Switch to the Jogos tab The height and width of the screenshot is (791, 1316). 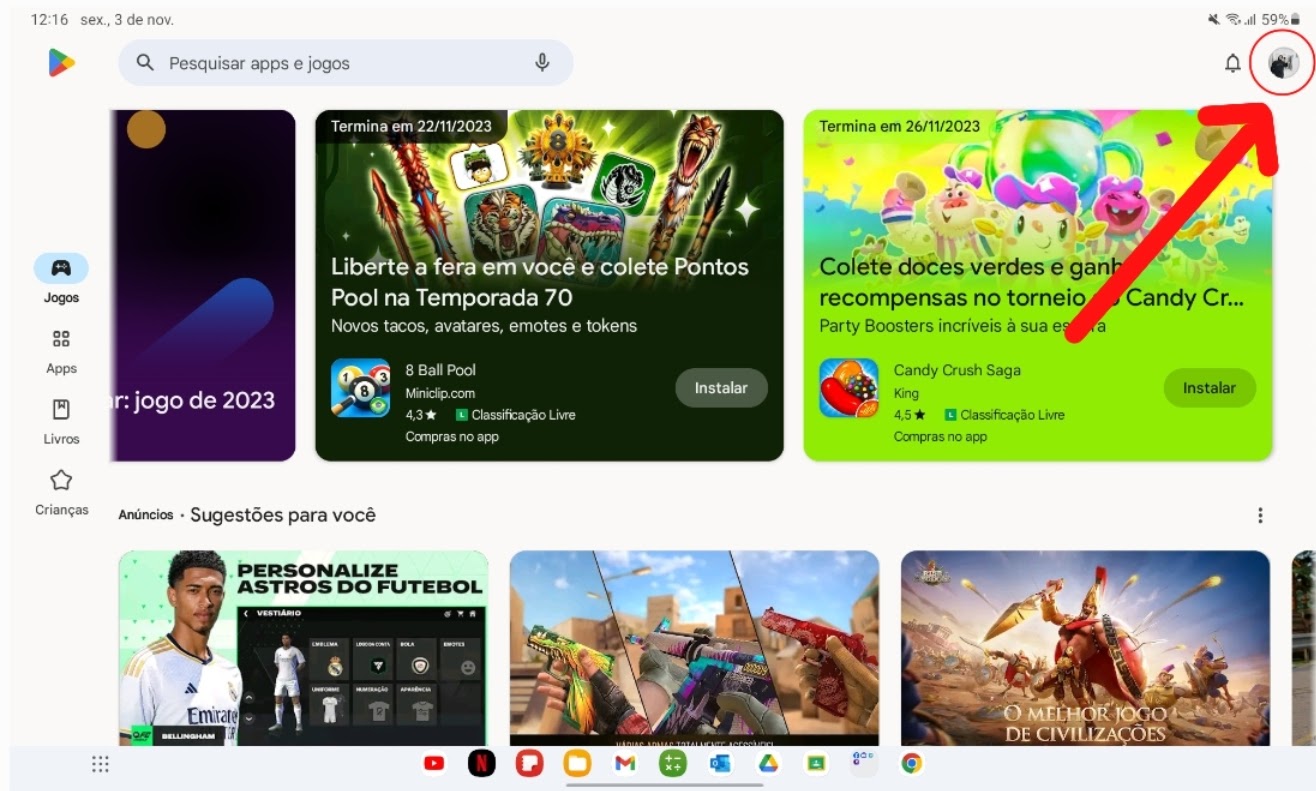(61, 279)
